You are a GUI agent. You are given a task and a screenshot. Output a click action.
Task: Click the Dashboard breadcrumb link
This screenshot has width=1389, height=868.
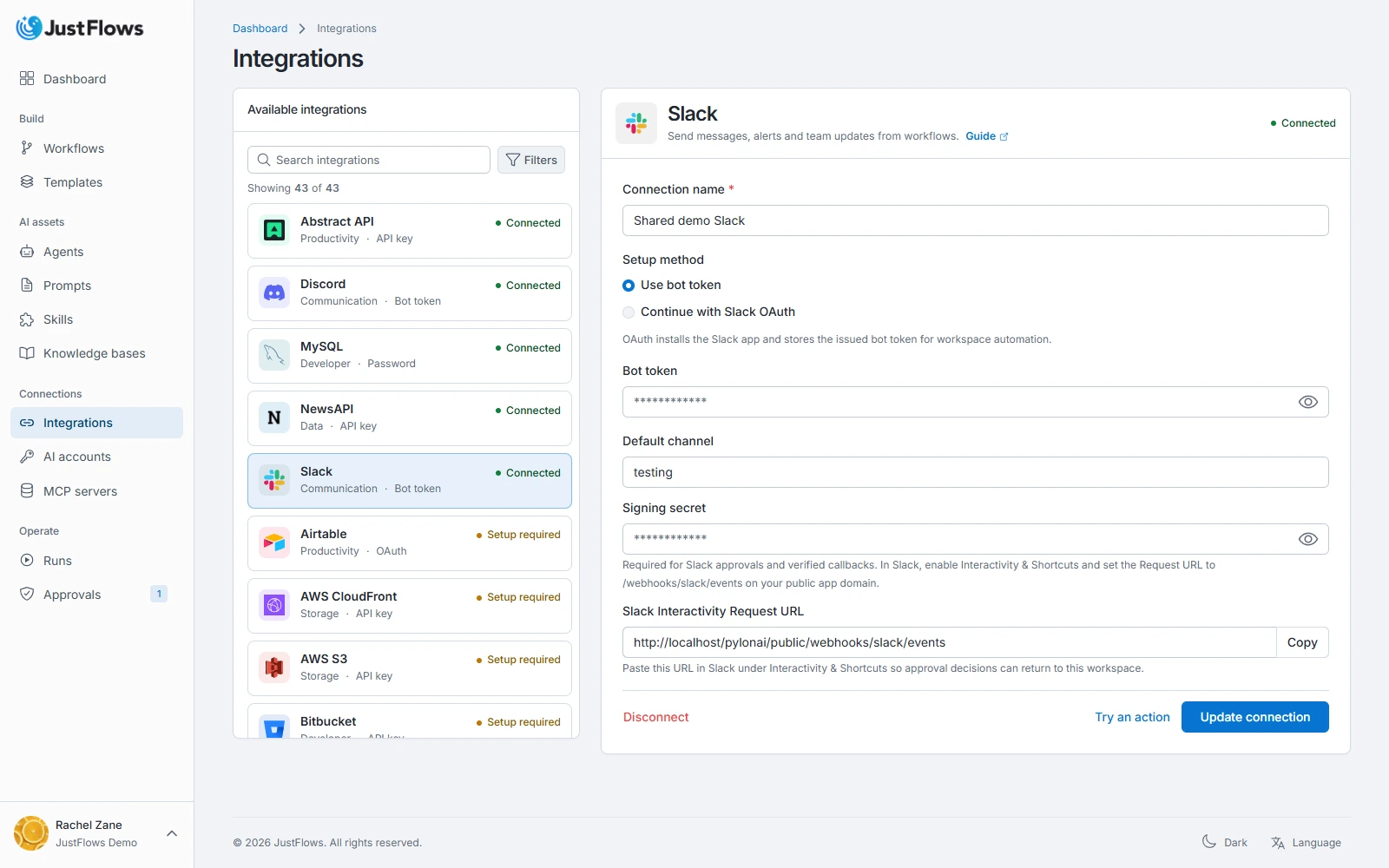click(260, 29)
